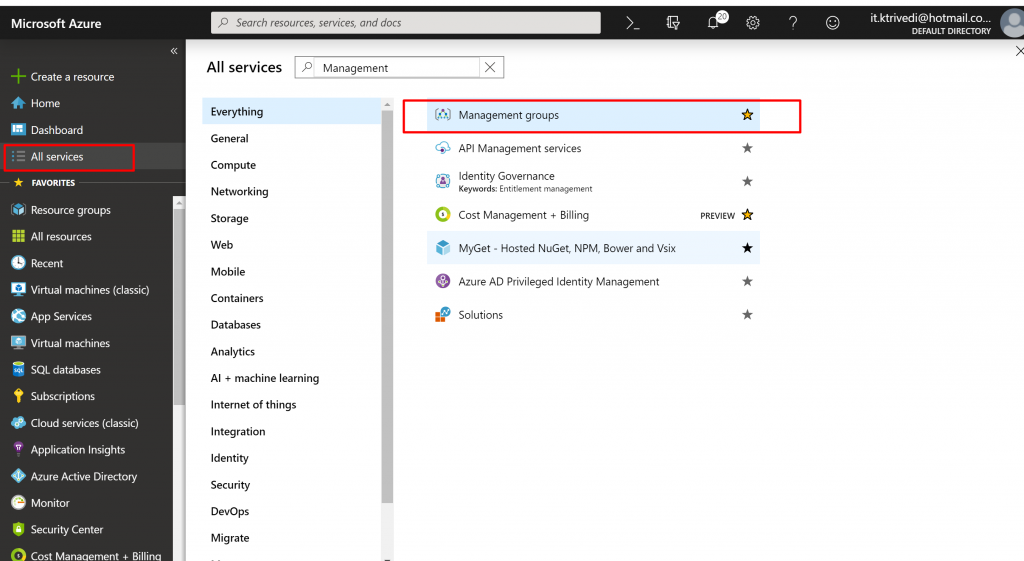The height and width of the screenshot is (561, 1024).
Task: Unfavorite Management groups with its star
Action: click(x=747, y=115)
